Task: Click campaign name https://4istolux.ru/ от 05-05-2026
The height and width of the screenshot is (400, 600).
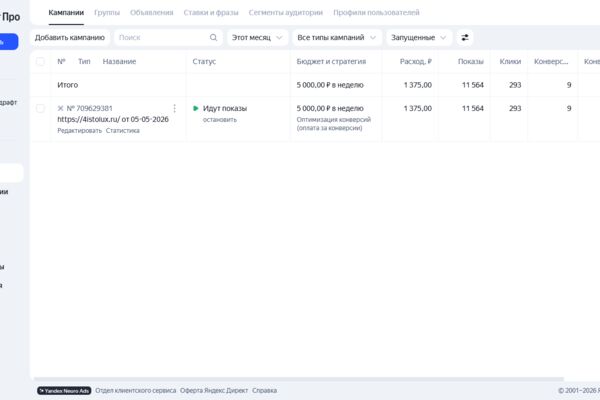Action: point(113,119)
